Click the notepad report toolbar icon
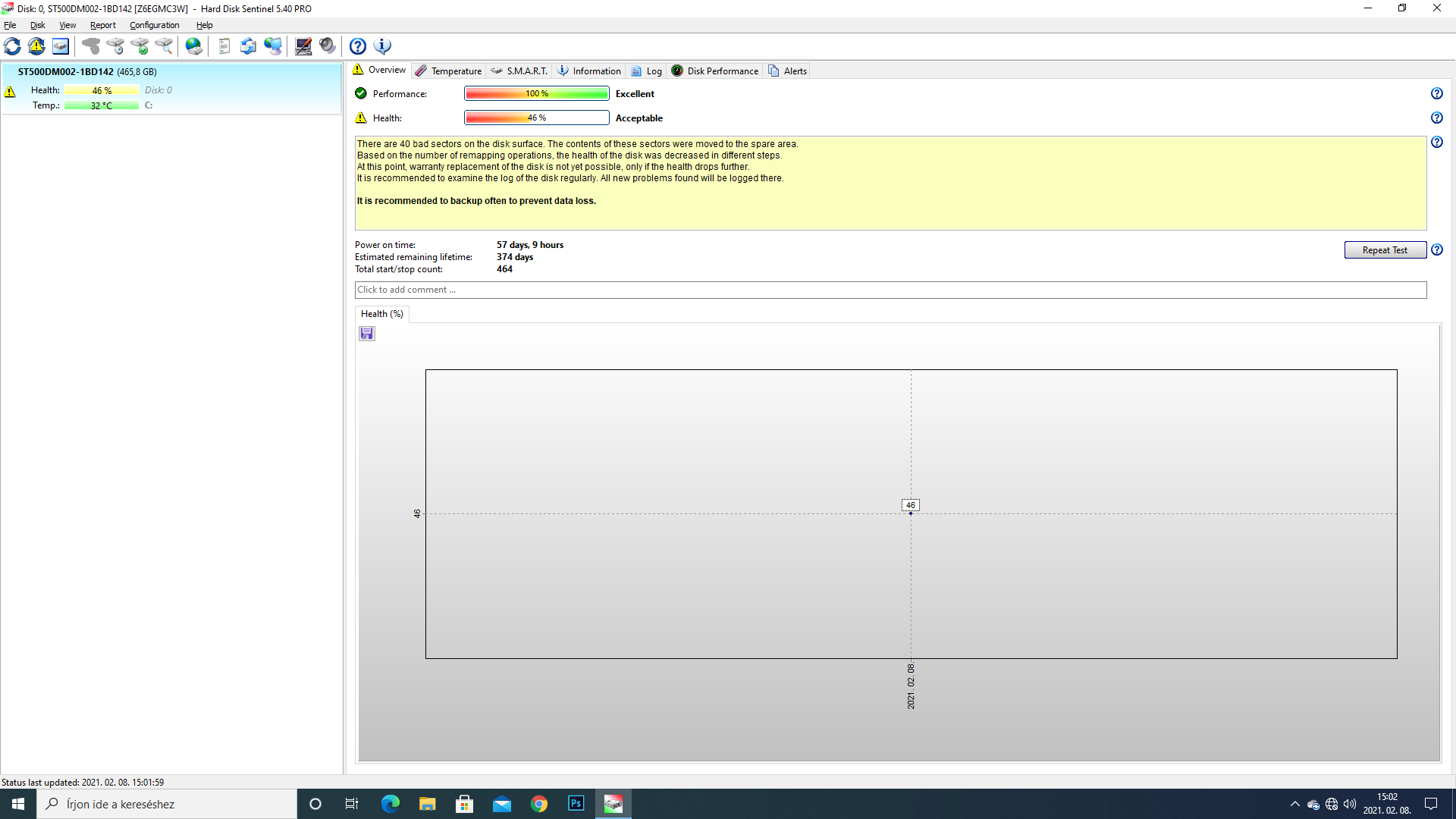Screen dimensions: 1456x819 click(224, 46)
